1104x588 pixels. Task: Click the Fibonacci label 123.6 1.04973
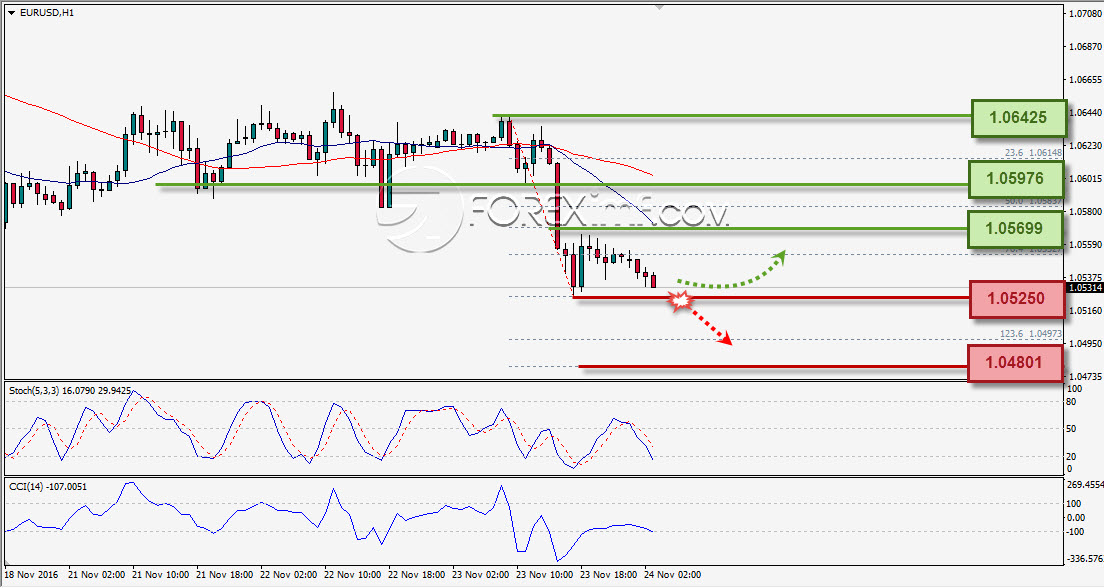pyautogui.click(x=1031, y=334)
